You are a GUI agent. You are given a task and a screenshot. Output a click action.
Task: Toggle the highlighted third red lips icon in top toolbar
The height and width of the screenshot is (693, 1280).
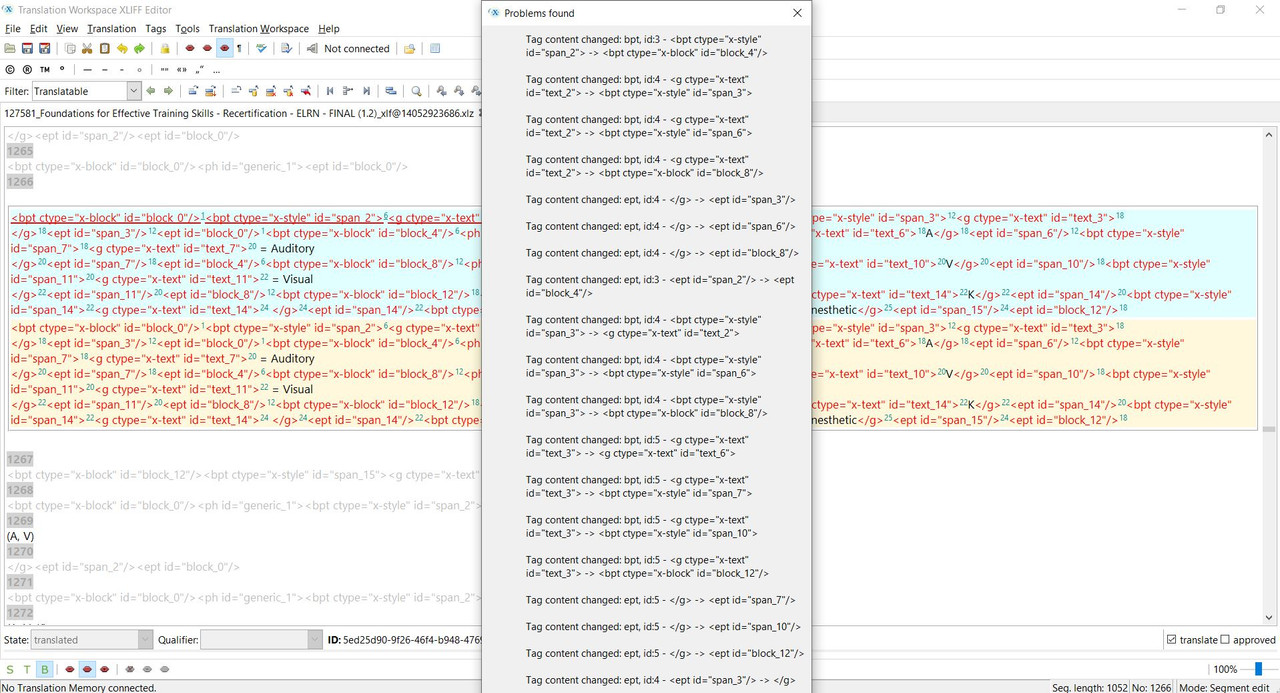pos(224,48)
